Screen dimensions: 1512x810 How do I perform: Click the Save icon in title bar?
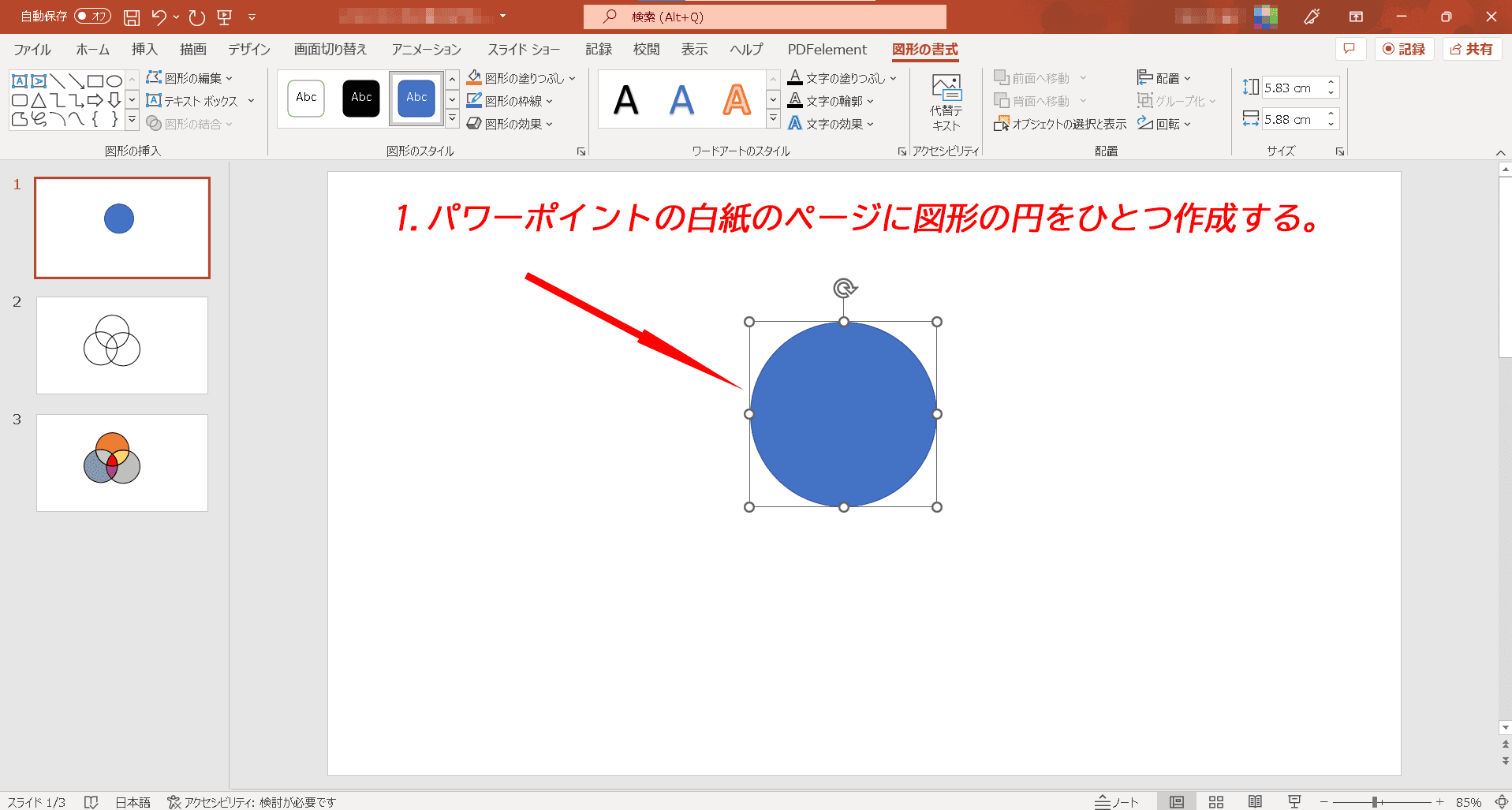point(132,17)
